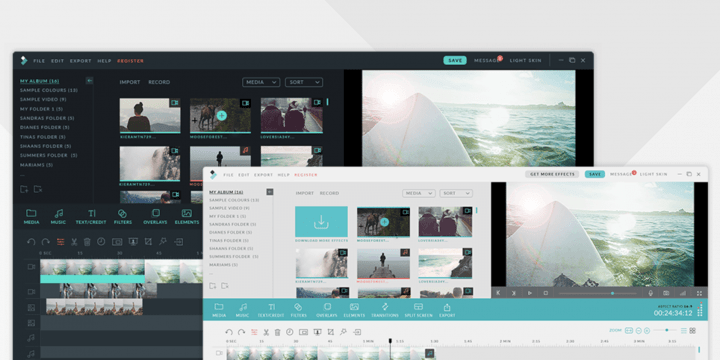Click trash delete icon in light window

click(277, 332)
